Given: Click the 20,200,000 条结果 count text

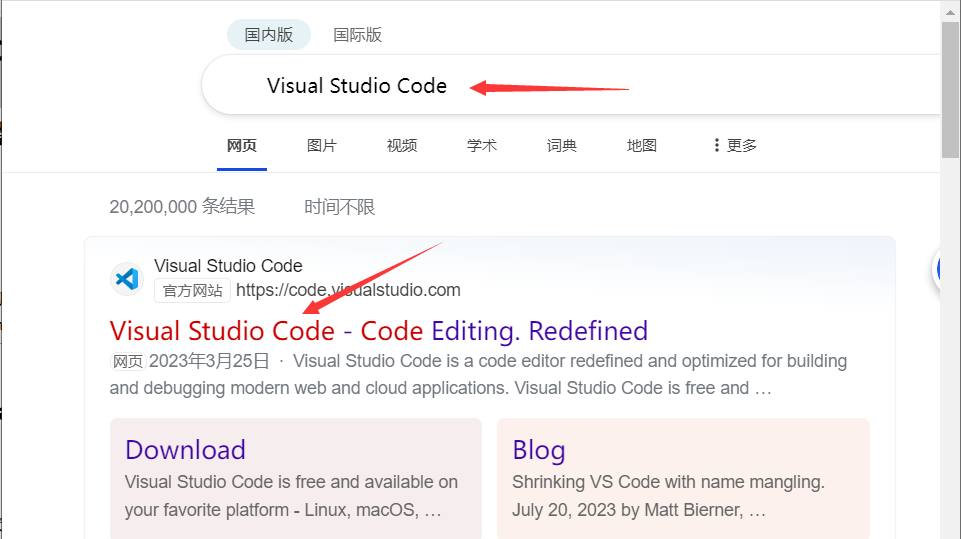Looking at the screenshot, I should [x=182, y=207].
